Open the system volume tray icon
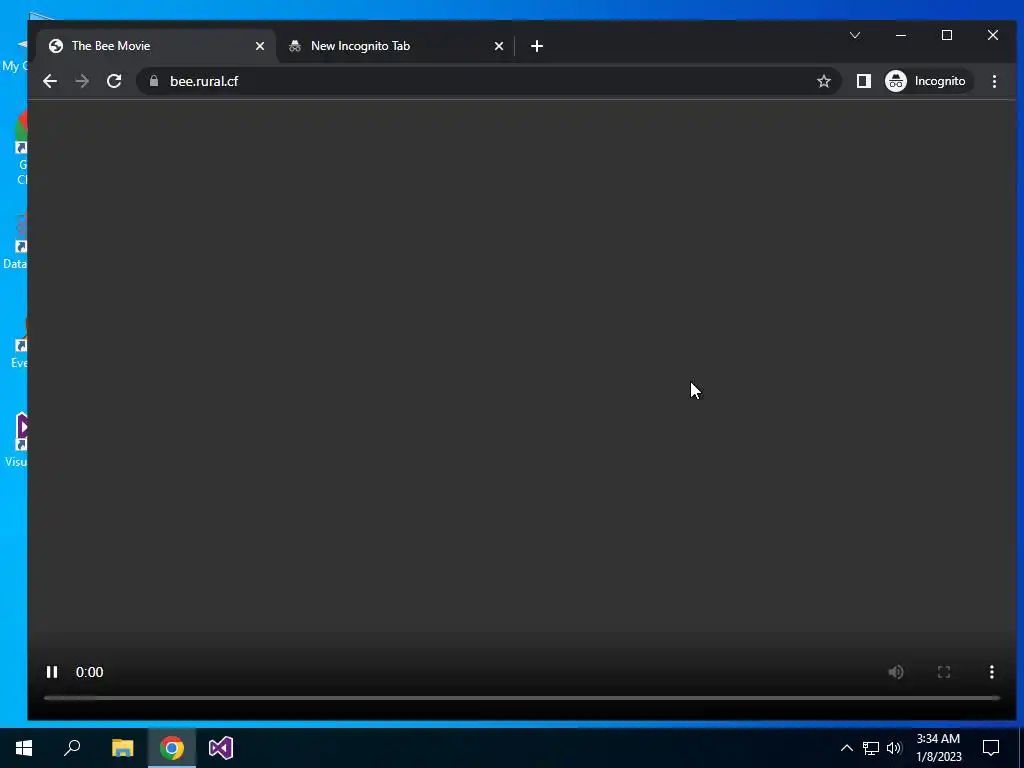 894,748
